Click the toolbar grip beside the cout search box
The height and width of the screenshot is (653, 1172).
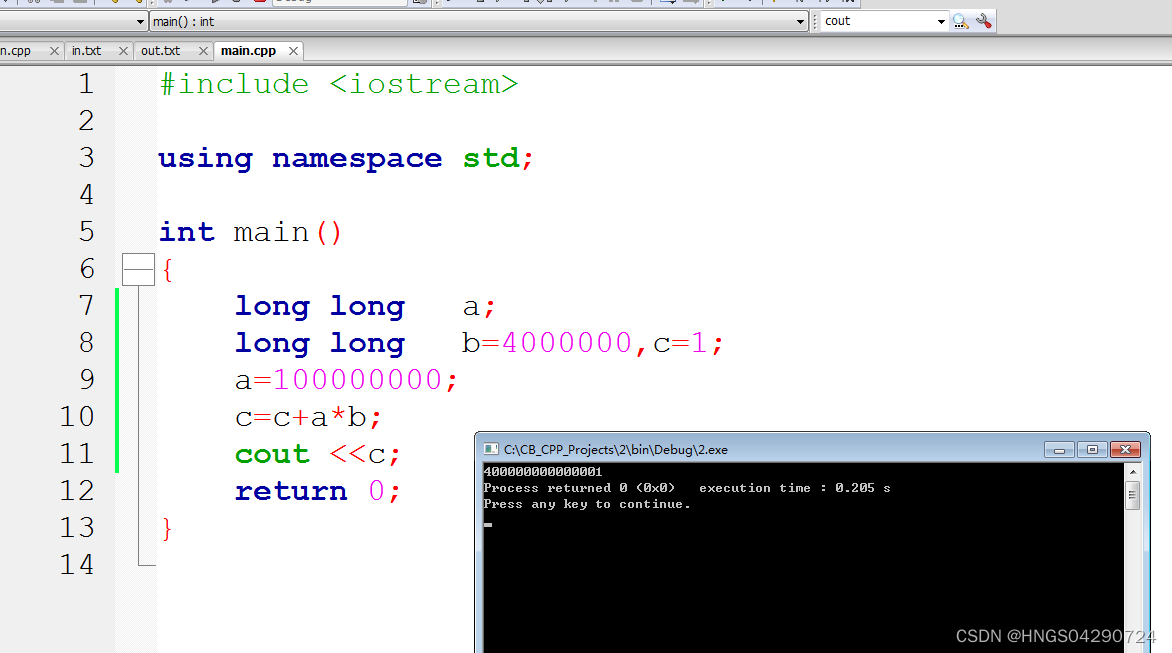coord(815,21)
